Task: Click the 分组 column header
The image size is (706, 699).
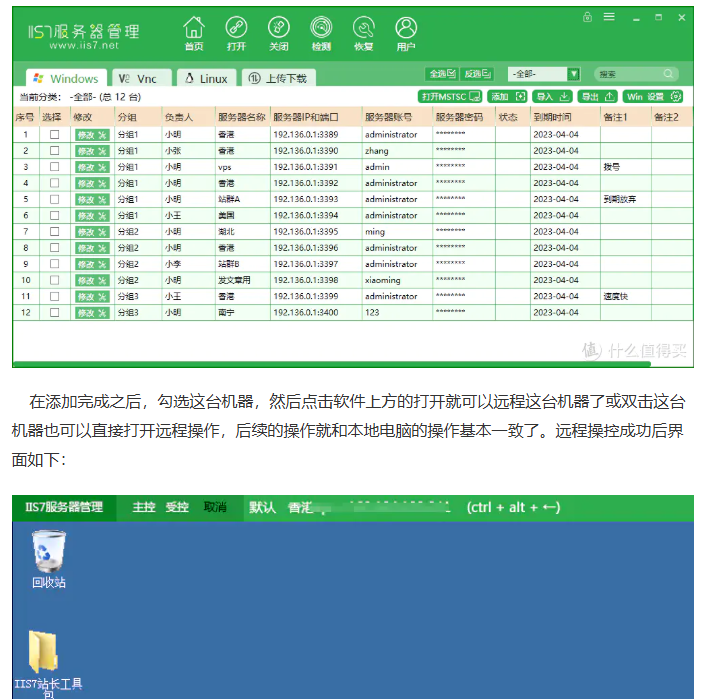Action: 137,117
